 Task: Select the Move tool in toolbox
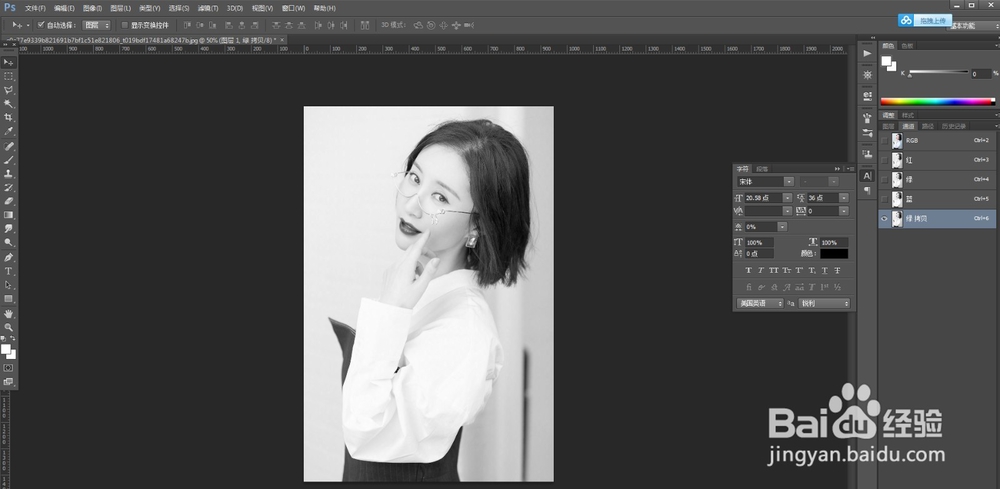pyautogui.click(x=8, y=62)
